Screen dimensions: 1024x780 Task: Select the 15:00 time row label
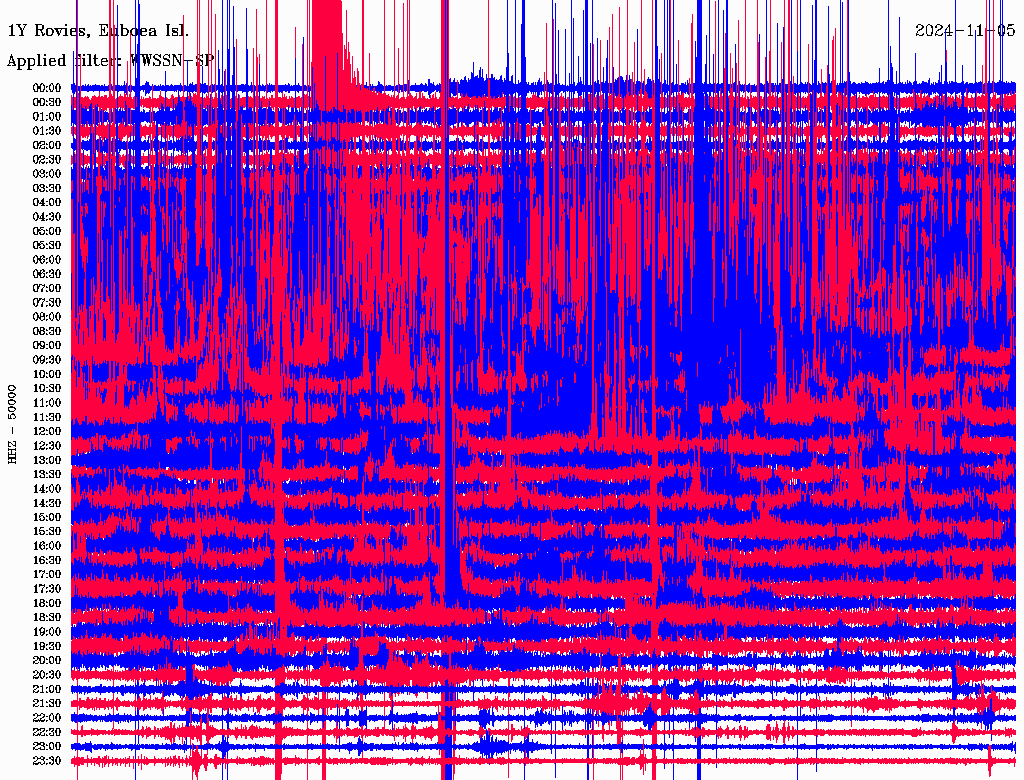click(47, 518)
